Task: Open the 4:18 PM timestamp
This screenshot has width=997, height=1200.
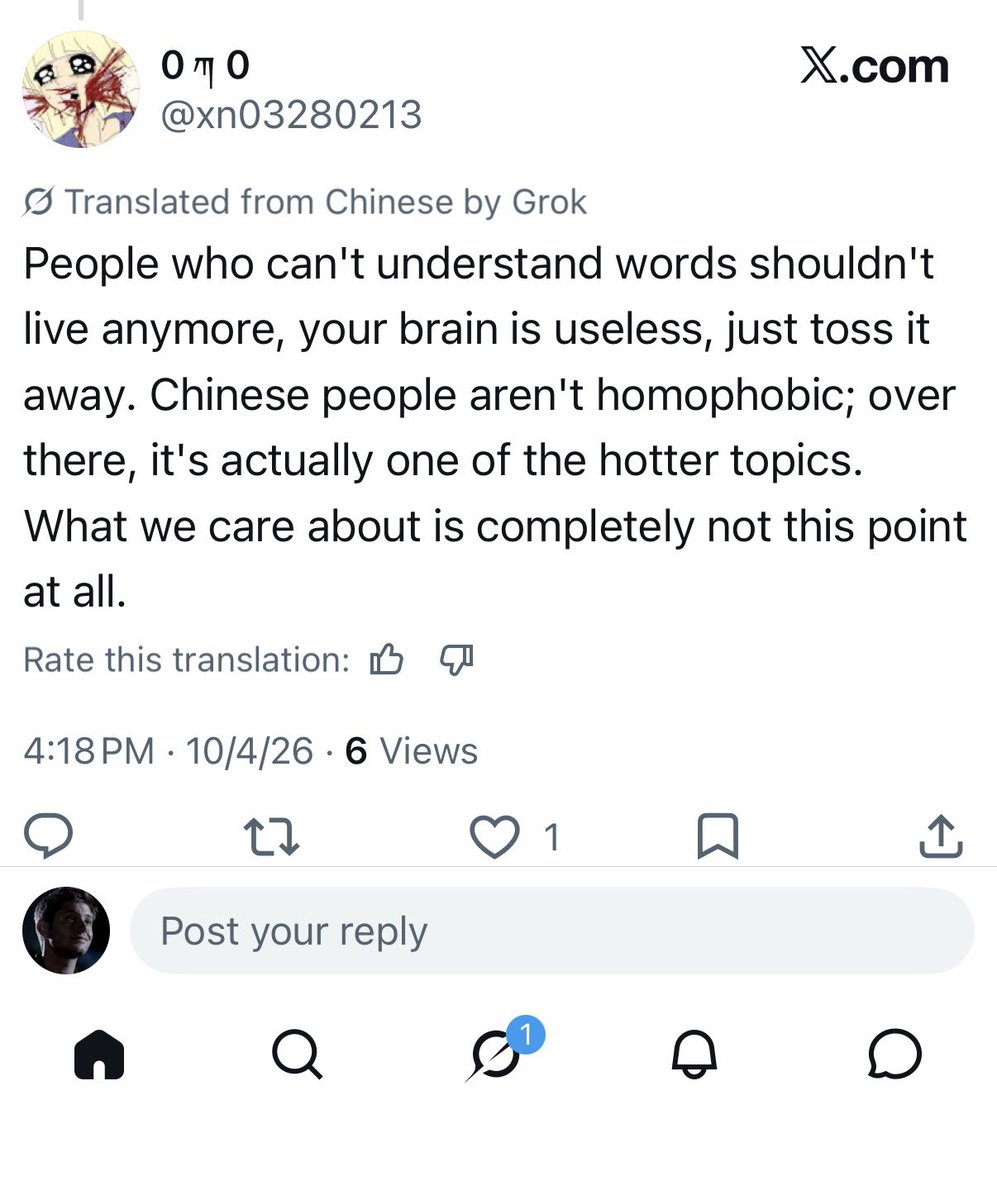Action: (x=89, y=751)
